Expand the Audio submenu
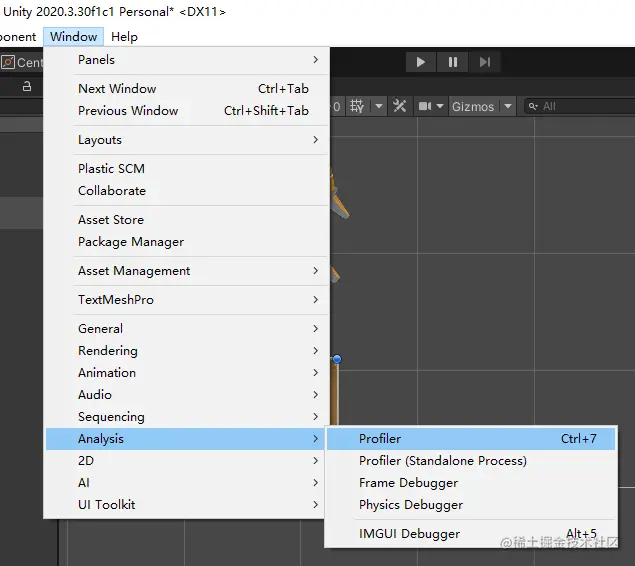Image resolution: width=635 pixels, height=566 pixels. 186,394
